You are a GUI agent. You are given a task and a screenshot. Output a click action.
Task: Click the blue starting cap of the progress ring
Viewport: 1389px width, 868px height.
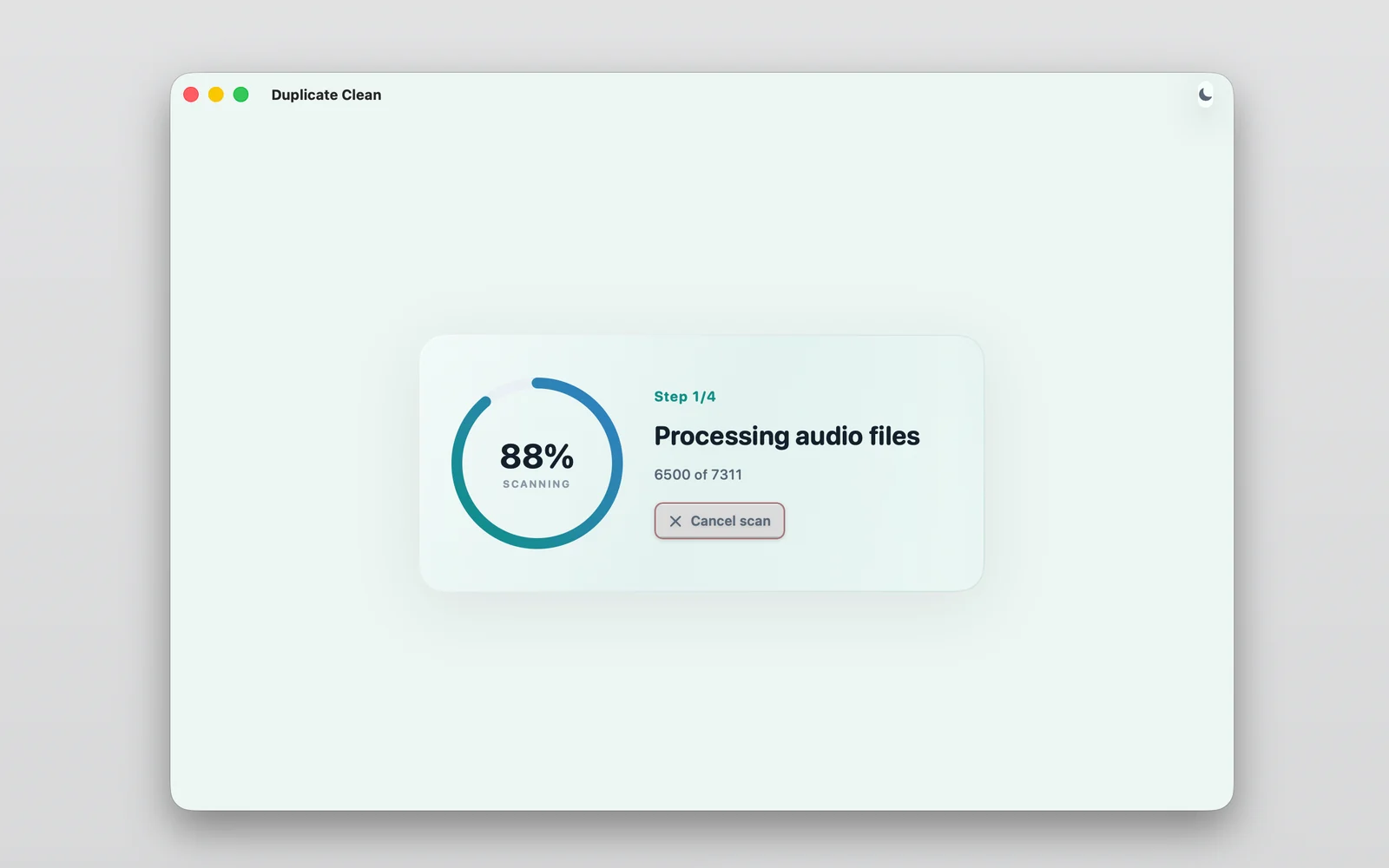coord(537,383)
